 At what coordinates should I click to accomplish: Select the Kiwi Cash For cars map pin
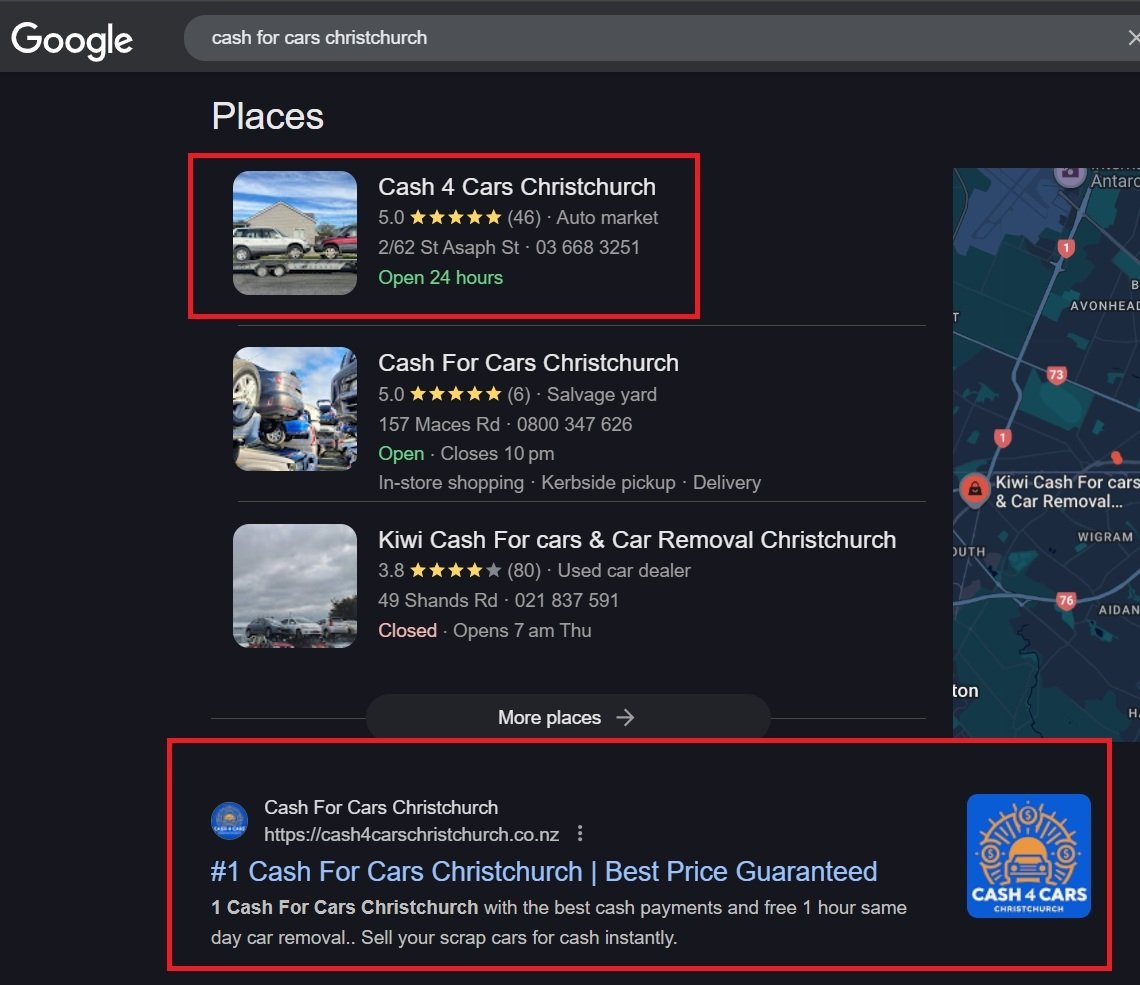tap(973, 489)
